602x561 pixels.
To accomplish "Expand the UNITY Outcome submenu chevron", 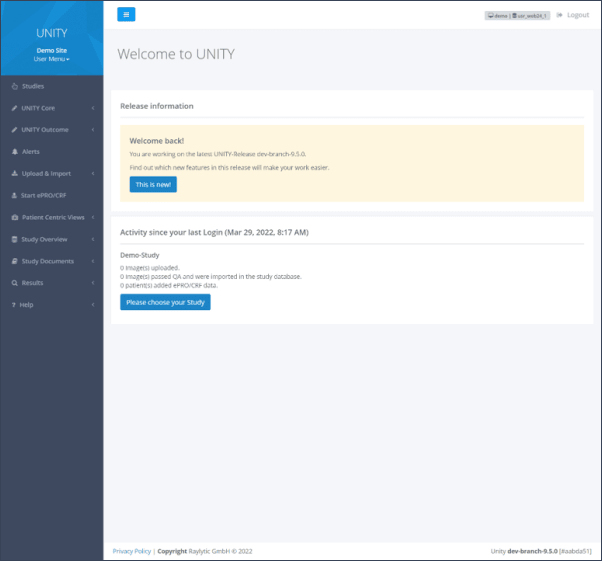I will (92, 130).
